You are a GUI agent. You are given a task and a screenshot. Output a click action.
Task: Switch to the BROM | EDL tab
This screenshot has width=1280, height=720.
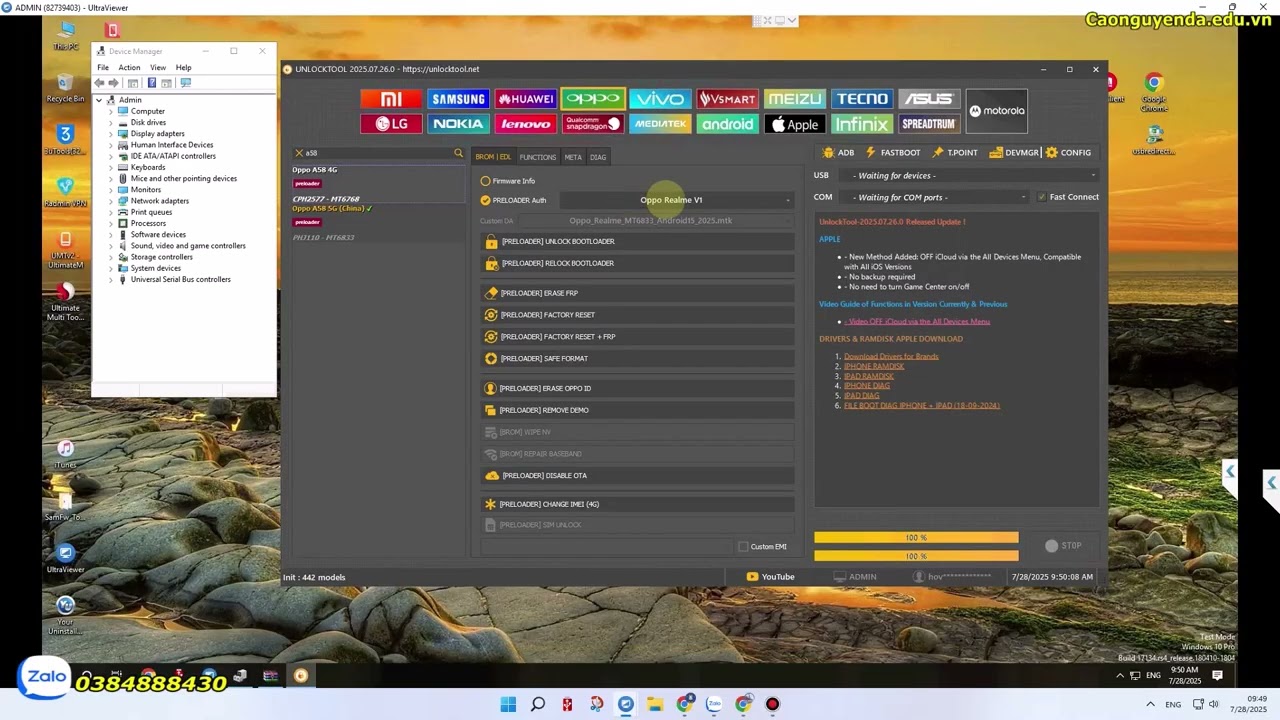[493, 157]
